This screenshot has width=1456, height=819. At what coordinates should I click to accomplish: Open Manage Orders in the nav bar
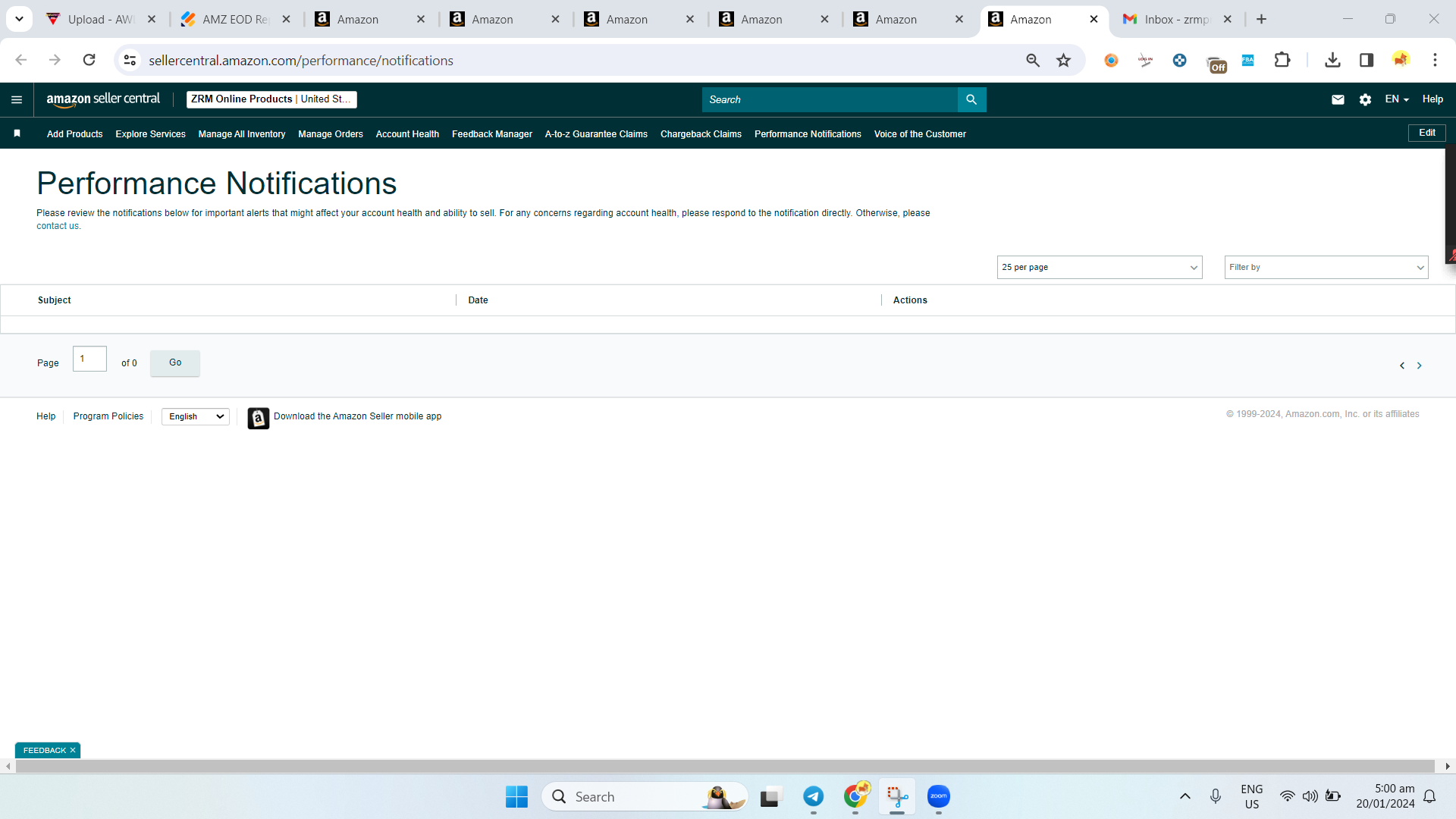pos(331,134)
